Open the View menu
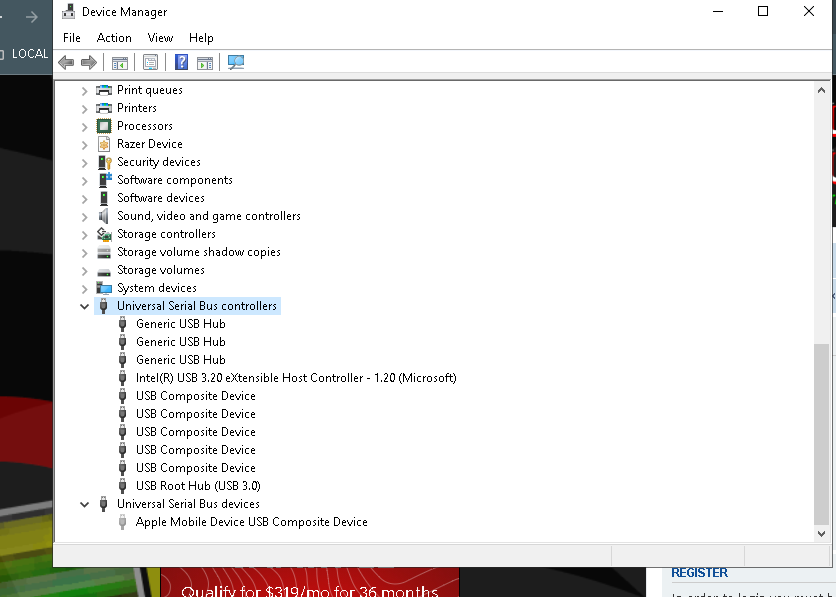 (160, 38)
